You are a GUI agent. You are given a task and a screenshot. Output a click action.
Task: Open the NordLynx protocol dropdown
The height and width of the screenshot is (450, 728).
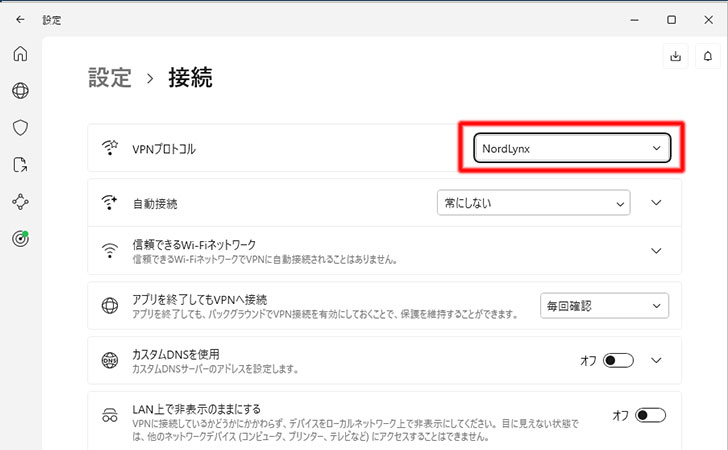pos(572,148)
